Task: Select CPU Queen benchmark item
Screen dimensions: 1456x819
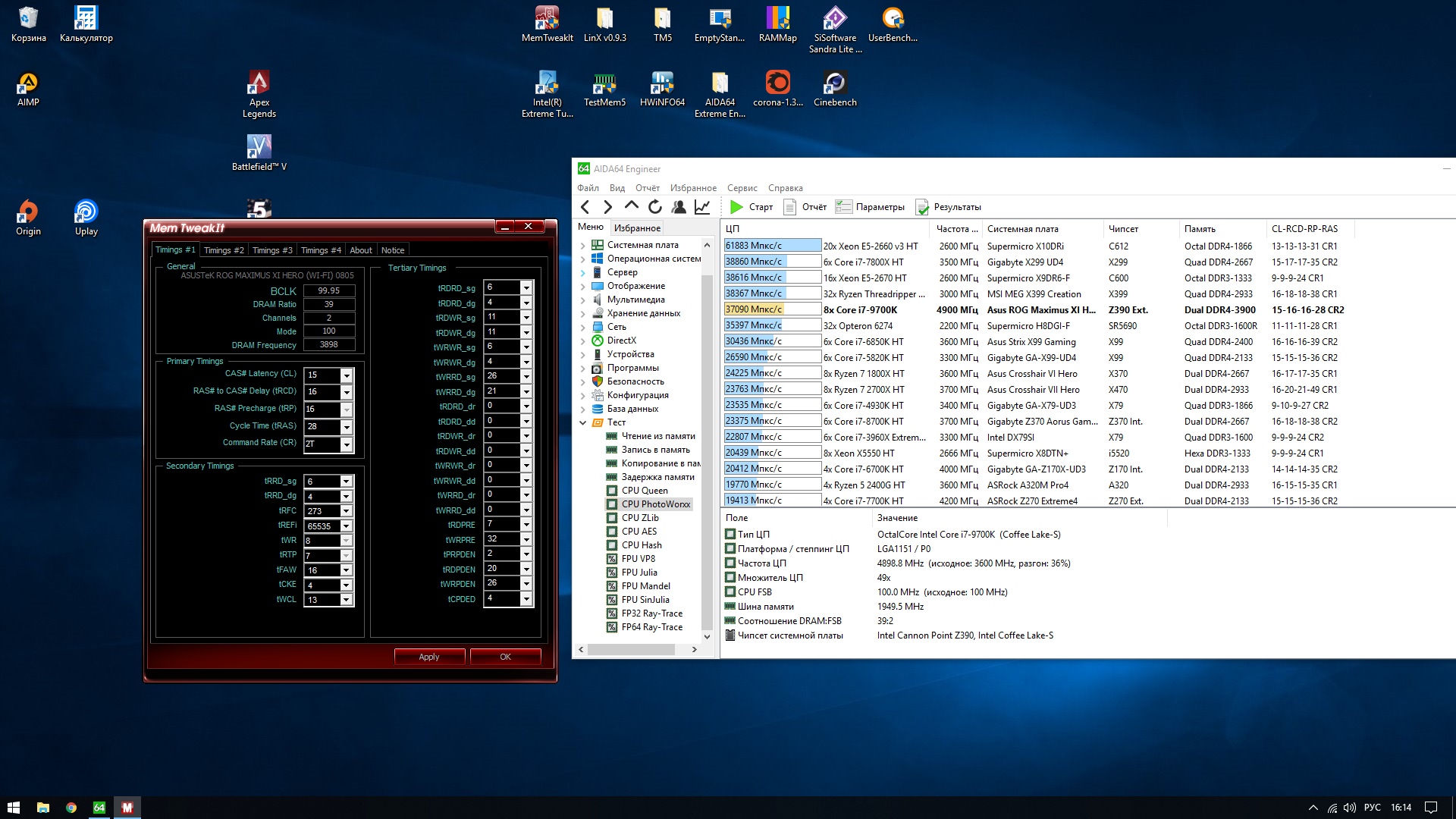Action: tap(644, 491)
